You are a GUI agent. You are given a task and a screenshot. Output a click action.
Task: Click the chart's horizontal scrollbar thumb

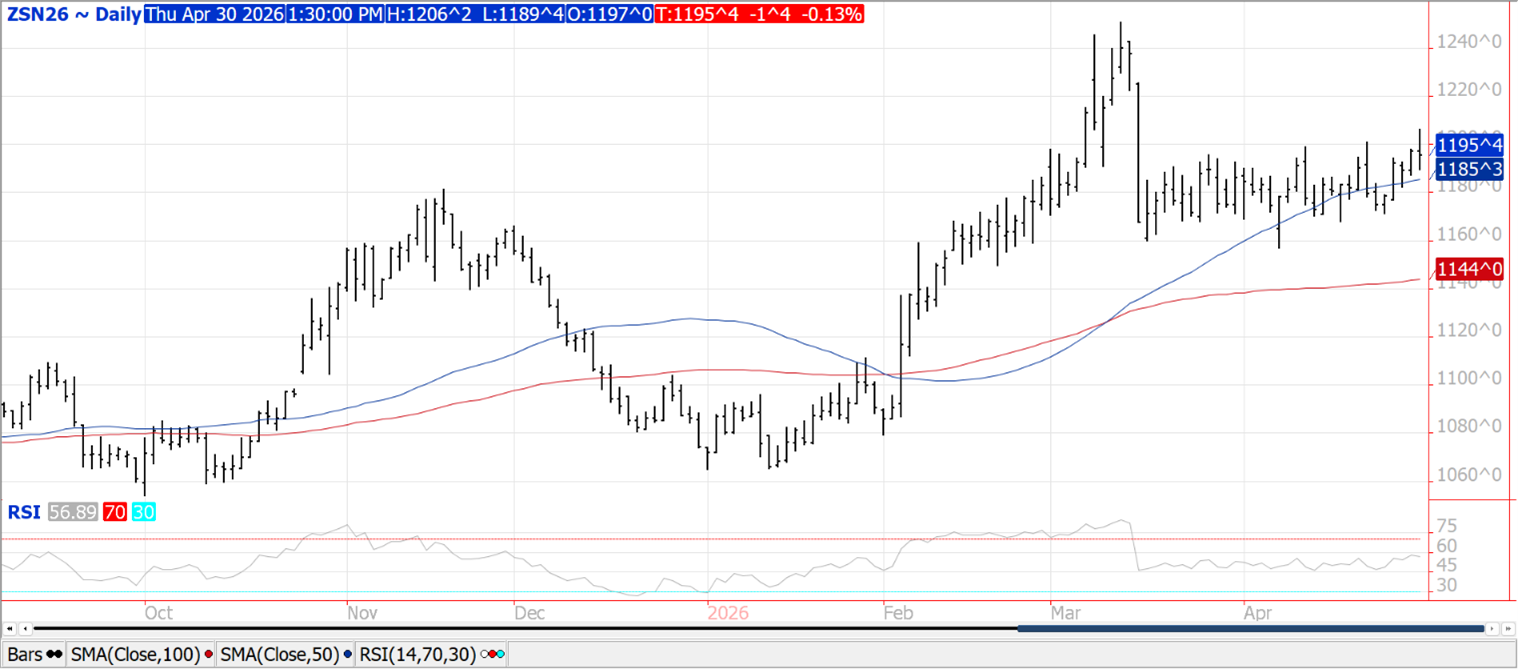point(1250,628)
